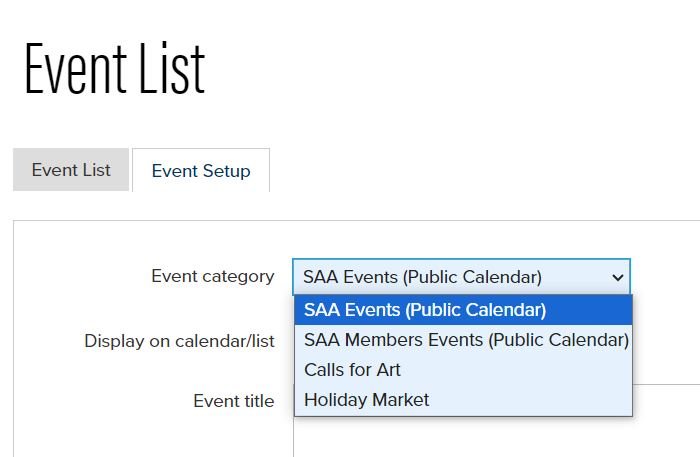
Task: Click the blue highlighted row in the dropdown
Action: tap(463, 310)
